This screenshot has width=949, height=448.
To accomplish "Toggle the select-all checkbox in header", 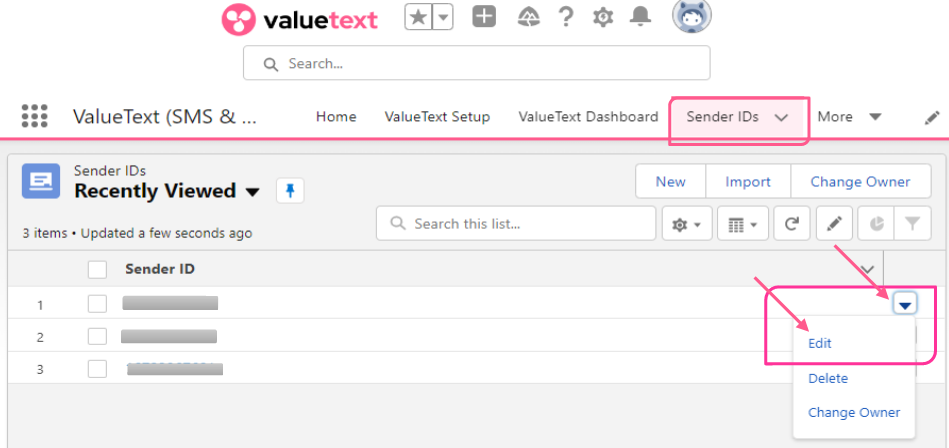I will tap(97, 269).
